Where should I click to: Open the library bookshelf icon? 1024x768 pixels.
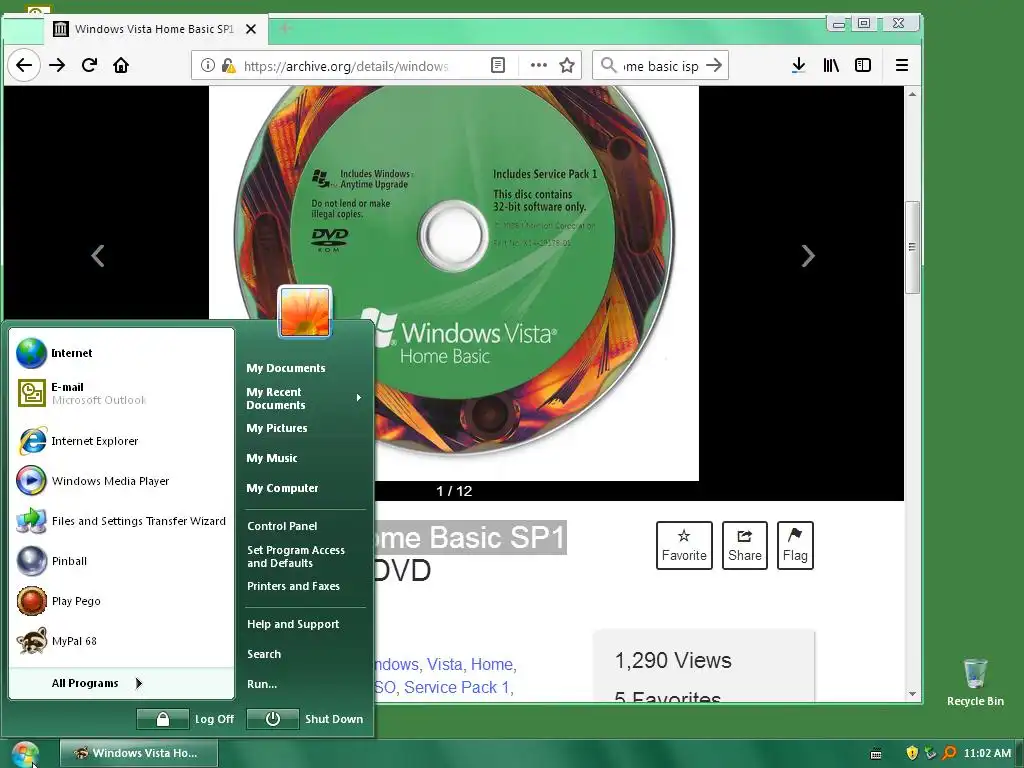tap(831, 65)
